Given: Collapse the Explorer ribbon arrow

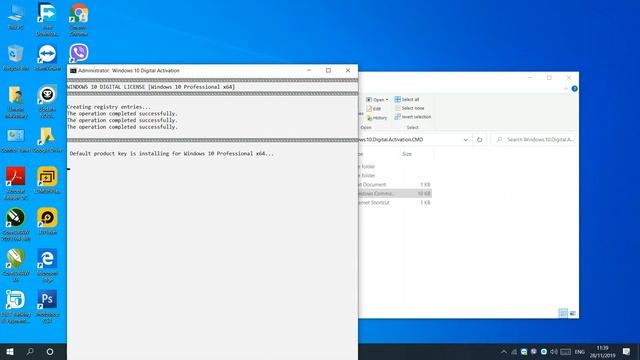Looking at the screenshot, I should pyautogui.click(x=566, y=89).
